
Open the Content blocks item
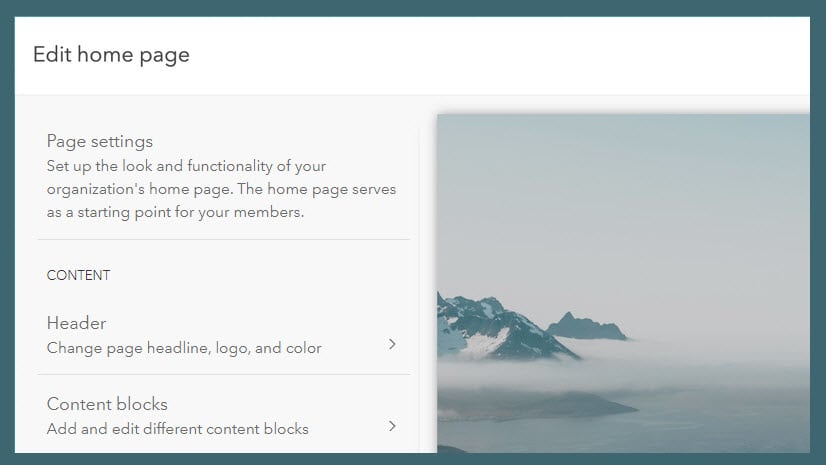[x=107, y=404]
